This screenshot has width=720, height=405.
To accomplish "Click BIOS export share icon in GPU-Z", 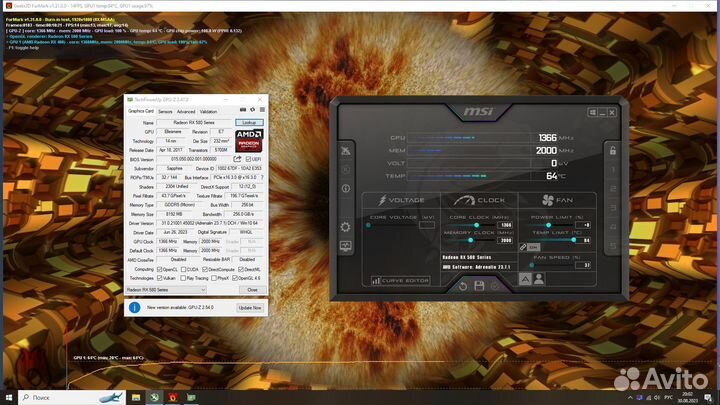I will pos(237,159).
